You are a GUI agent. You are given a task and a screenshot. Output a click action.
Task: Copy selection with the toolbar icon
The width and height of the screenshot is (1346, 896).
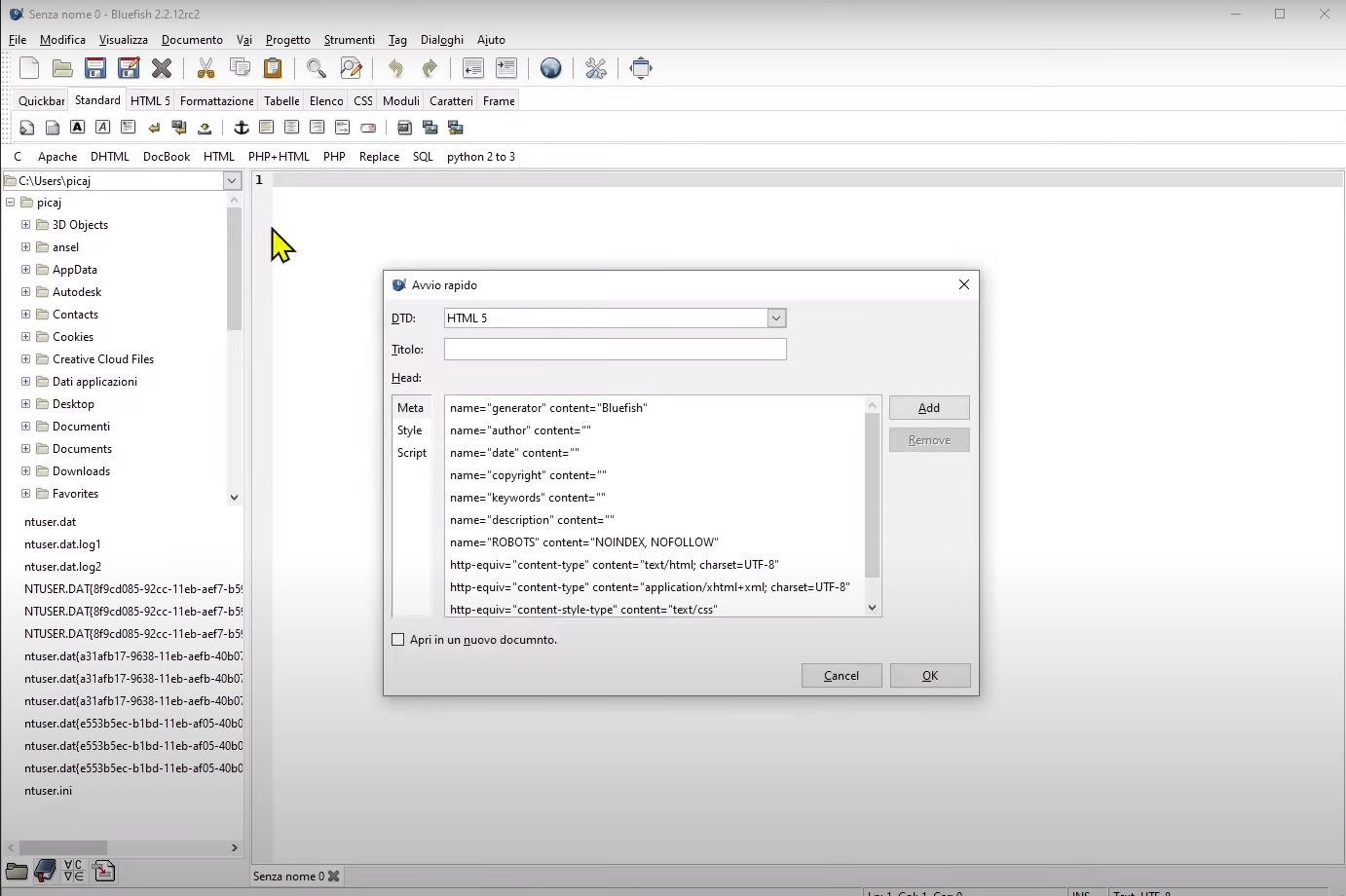coord(240,68)
